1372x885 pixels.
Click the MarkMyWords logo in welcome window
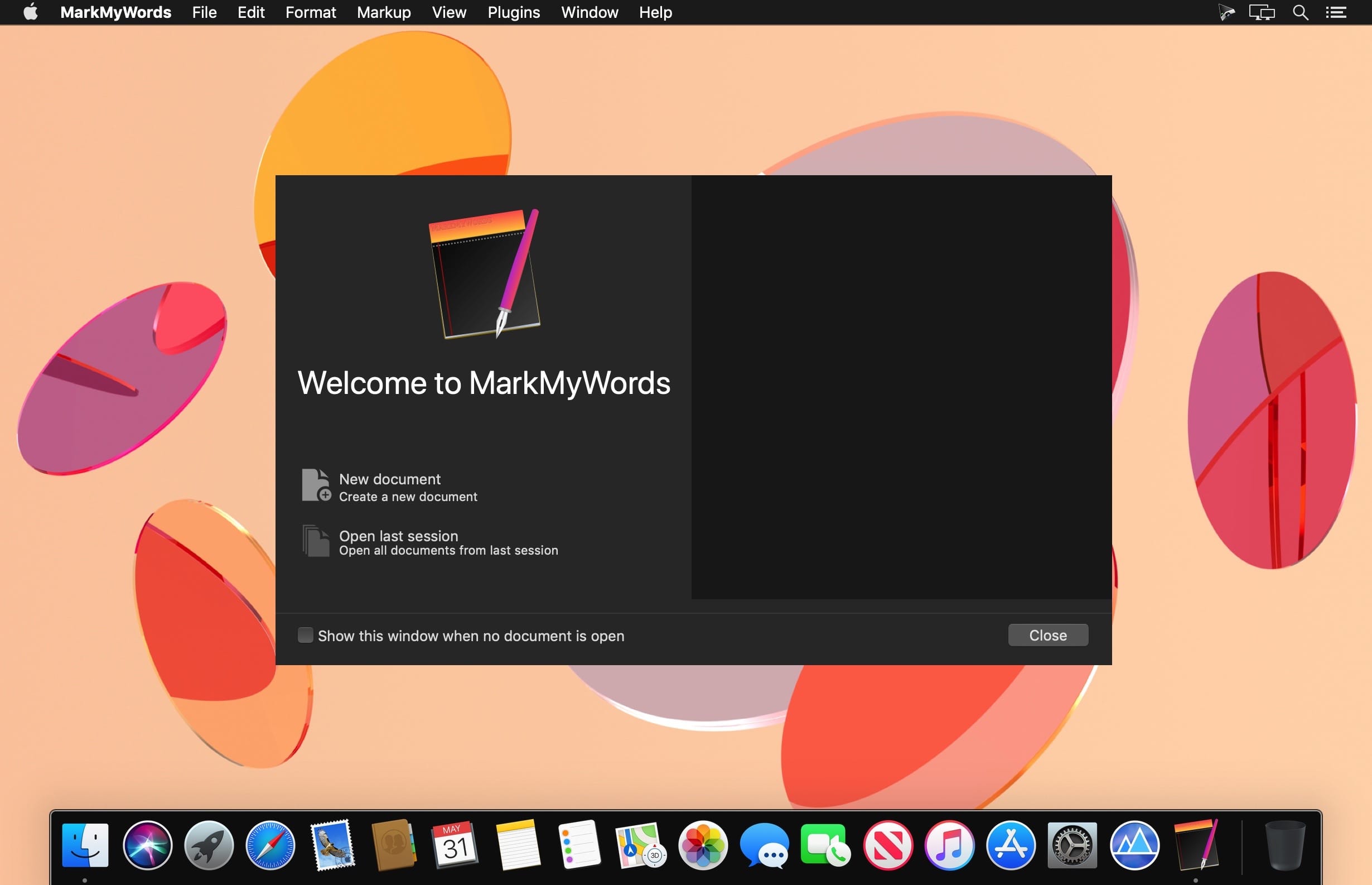click(x=485, y=273)
